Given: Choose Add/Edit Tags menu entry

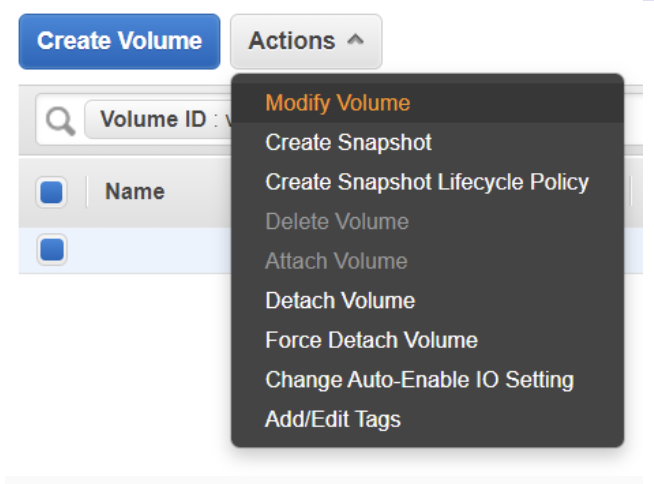Looking at the screenshot, I should click(x=428, y=419).
